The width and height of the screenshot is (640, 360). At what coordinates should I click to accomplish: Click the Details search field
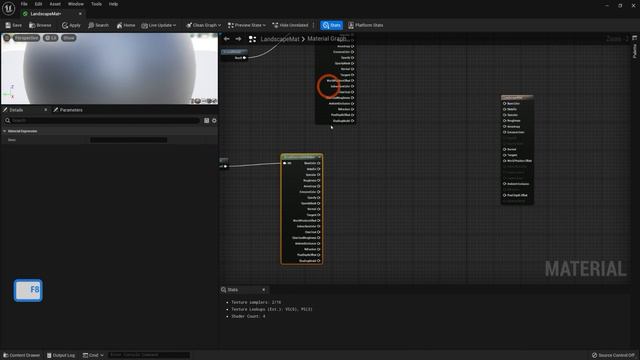pos(102,120)
